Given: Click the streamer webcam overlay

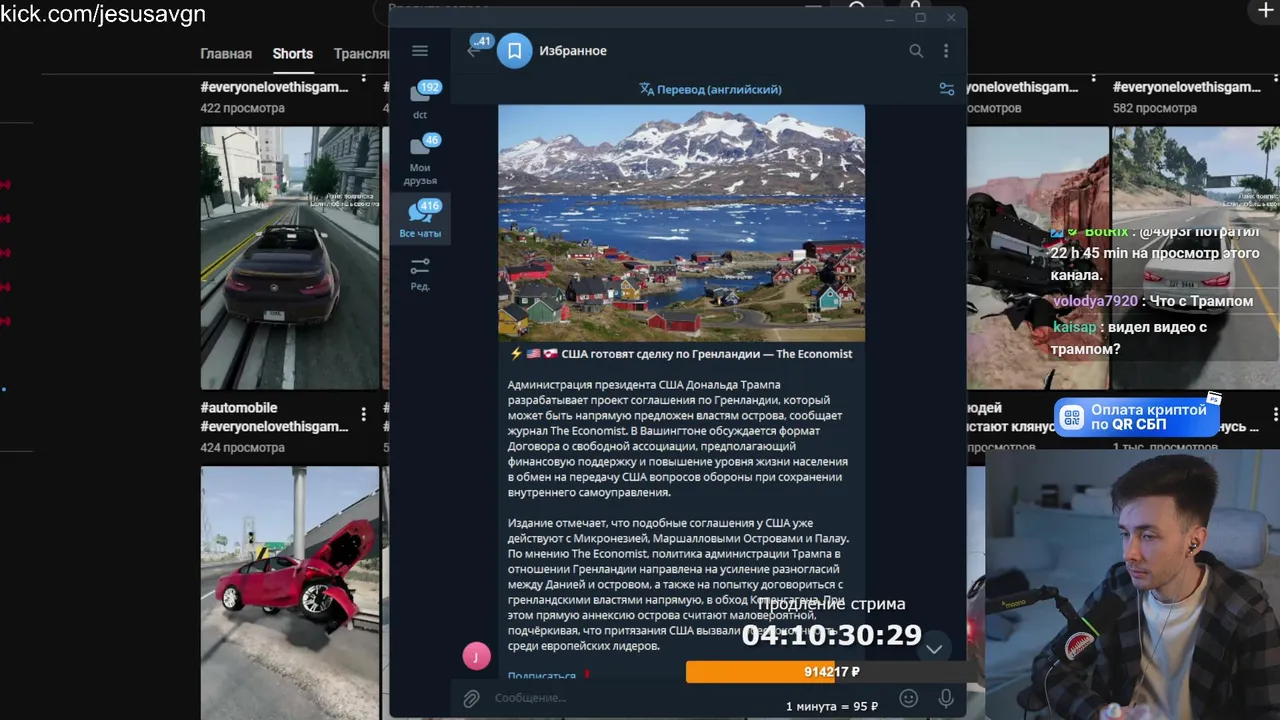Looking at the screenshot, I should (x=1132, y=585).
